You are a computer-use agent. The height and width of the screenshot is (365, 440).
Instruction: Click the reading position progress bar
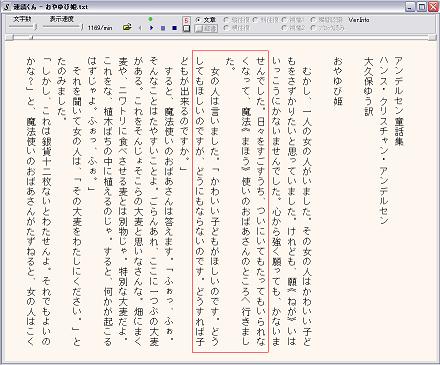[x=221, y=37]
